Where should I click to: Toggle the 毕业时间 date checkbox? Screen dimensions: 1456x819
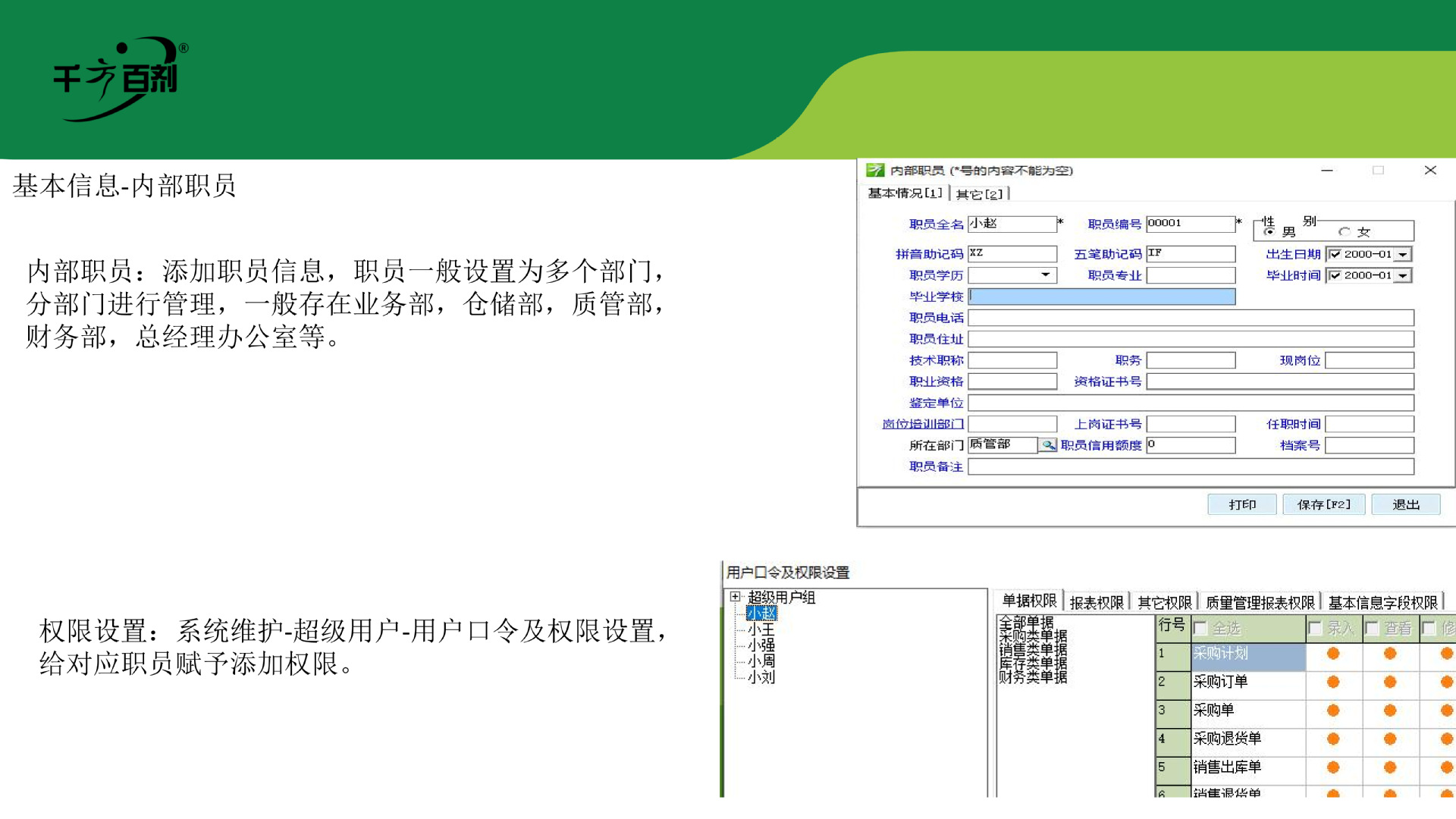pos(1335,276)
